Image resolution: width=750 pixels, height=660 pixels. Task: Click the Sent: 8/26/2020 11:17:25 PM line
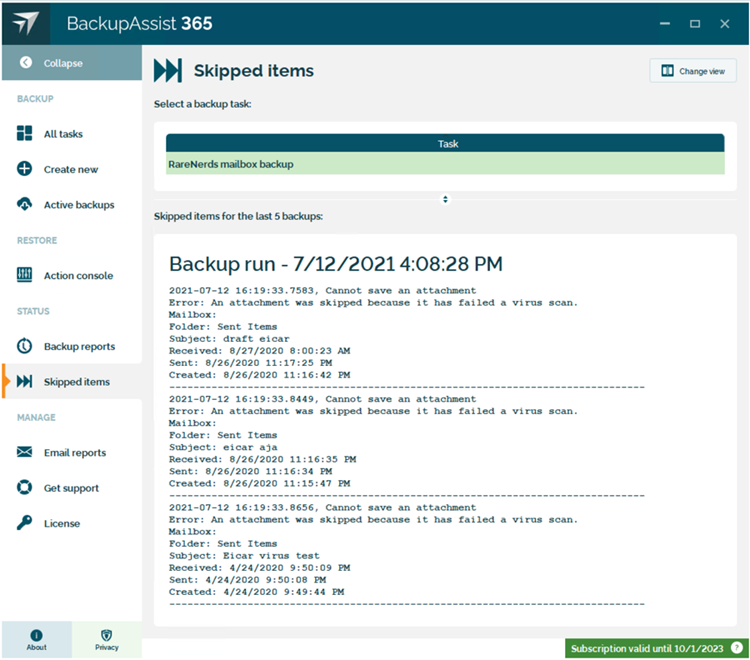click(x=250, y=363)
